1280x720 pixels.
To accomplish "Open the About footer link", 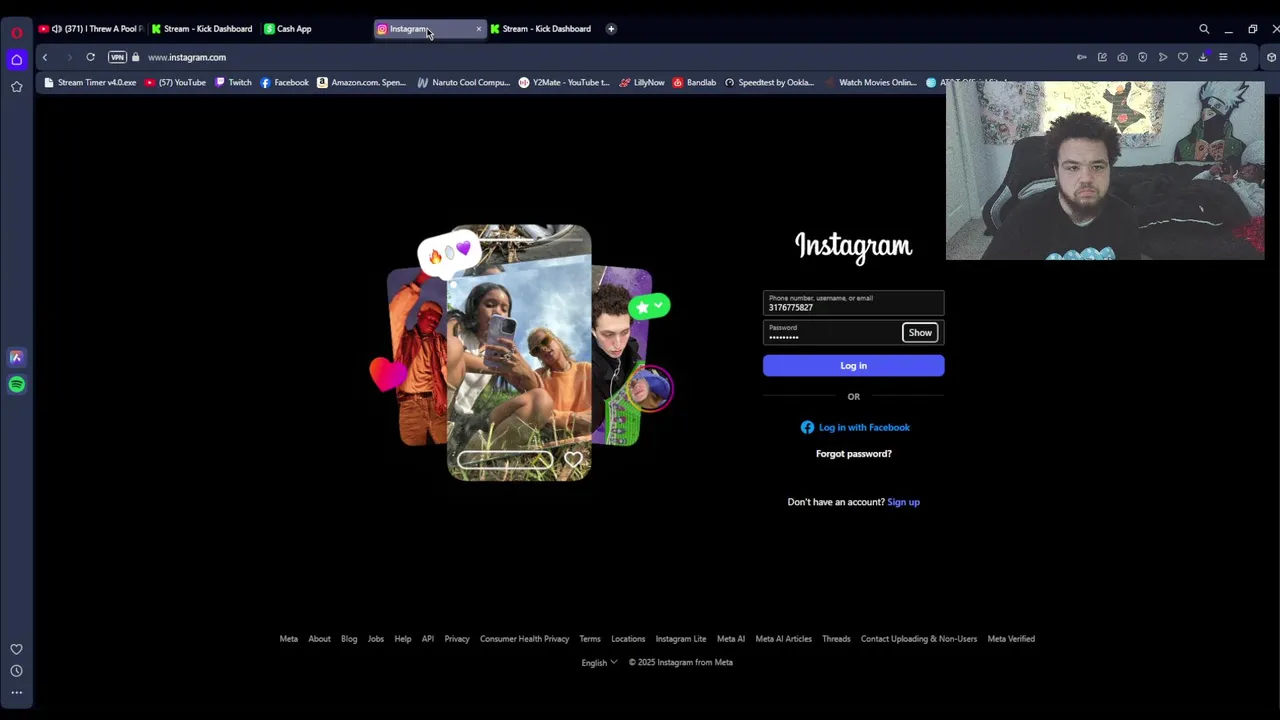I will pos(319,639).
